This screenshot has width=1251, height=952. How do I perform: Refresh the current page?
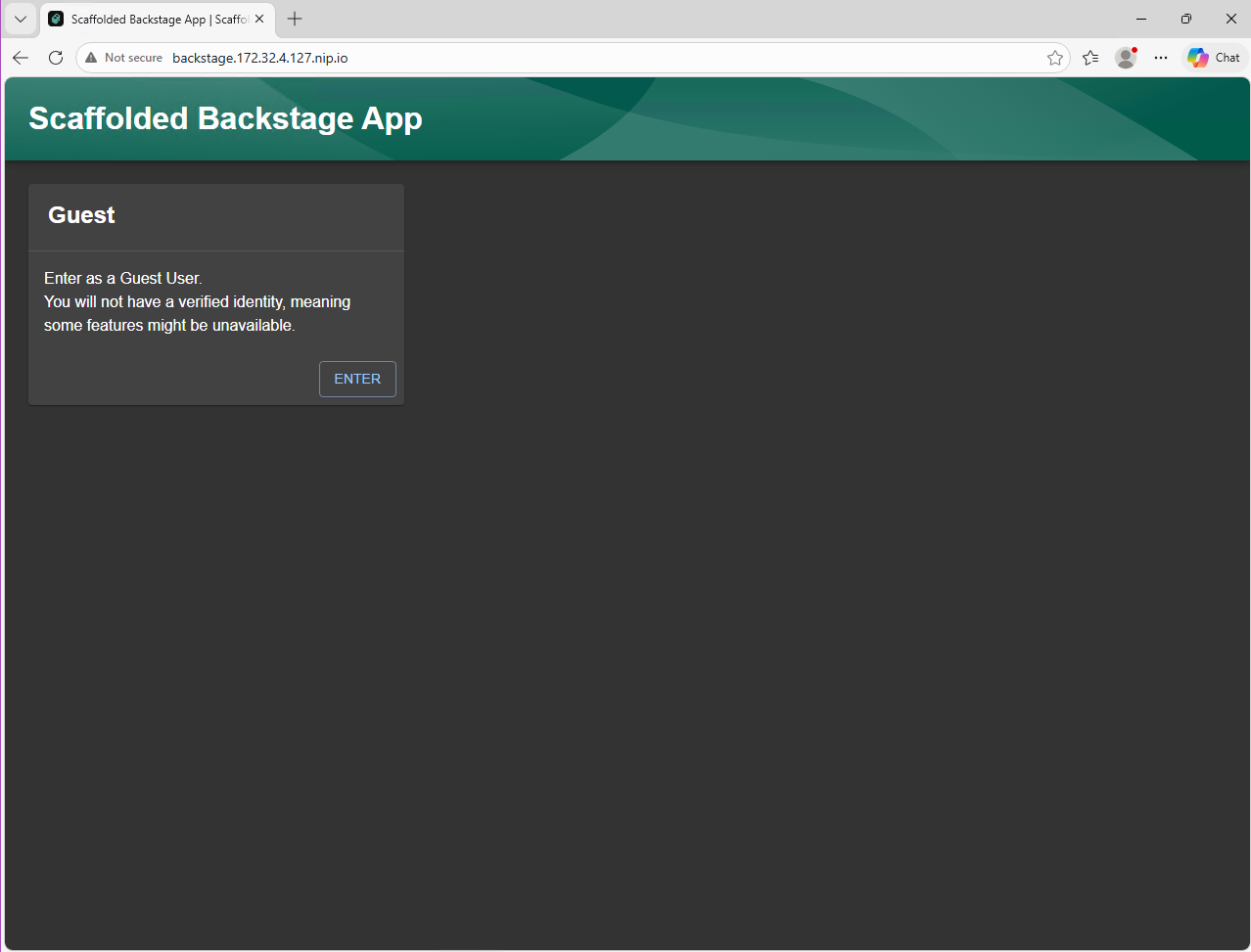(x=56, y=58)
